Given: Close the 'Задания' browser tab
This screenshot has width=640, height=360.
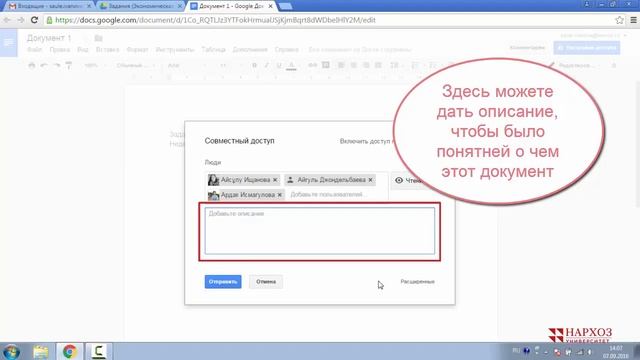Looking at the screenshot, I should [180, 6].
